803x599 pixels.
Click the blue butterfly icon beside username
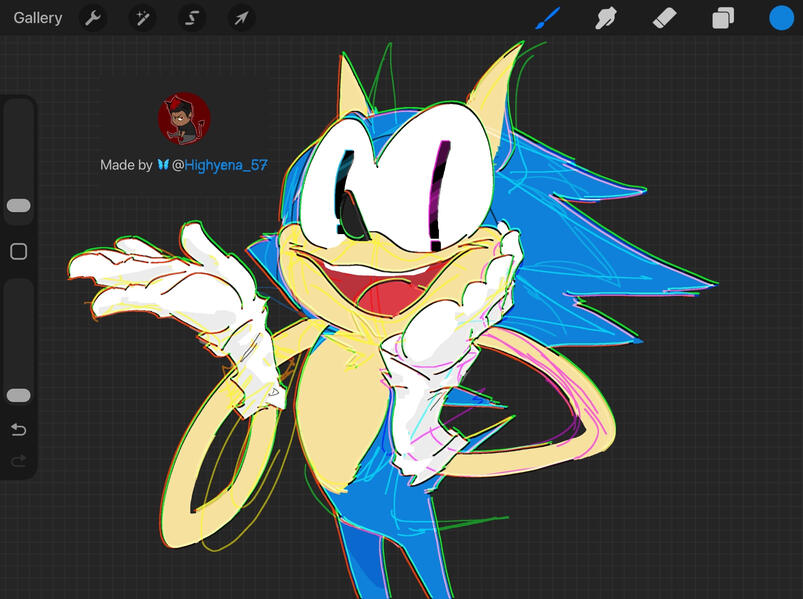[162, 165]
